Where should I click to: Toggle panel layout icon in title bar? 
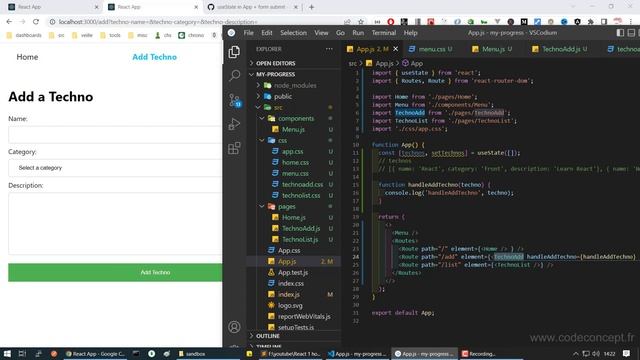tap(631, 33)
